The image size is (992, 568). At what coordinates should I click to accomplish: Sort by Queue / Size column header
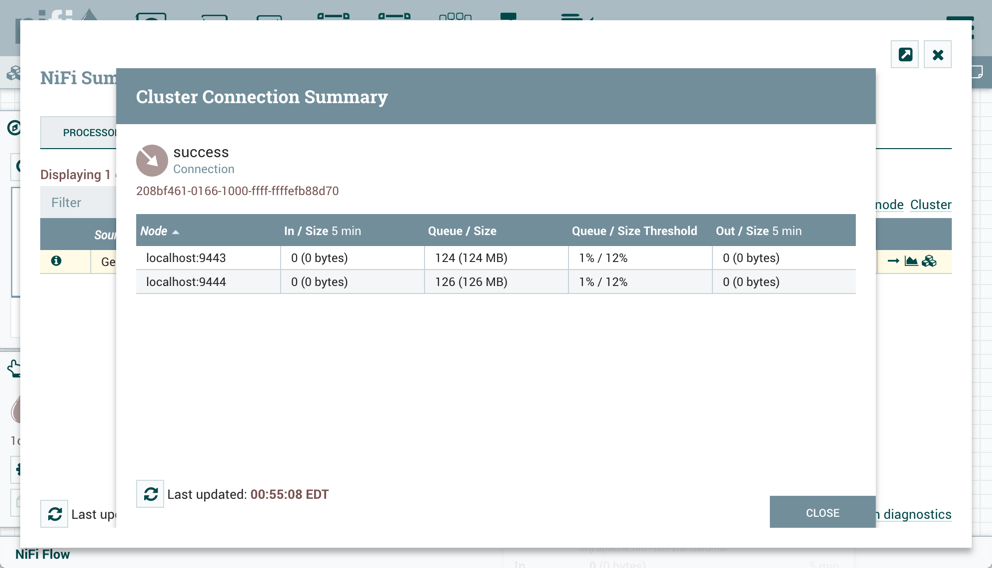462,231
